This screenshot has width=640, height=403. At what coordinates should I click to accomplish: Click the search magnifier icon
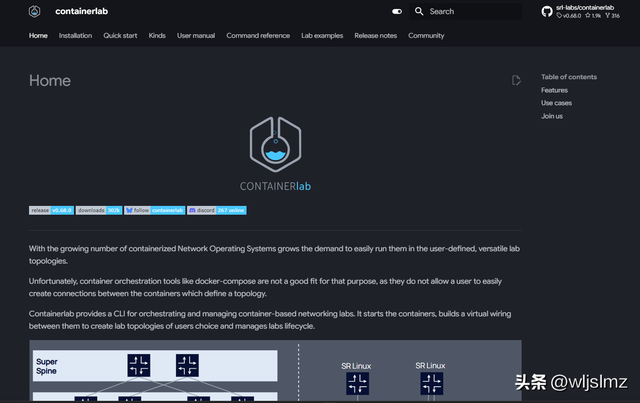click(x=419, y=11)
